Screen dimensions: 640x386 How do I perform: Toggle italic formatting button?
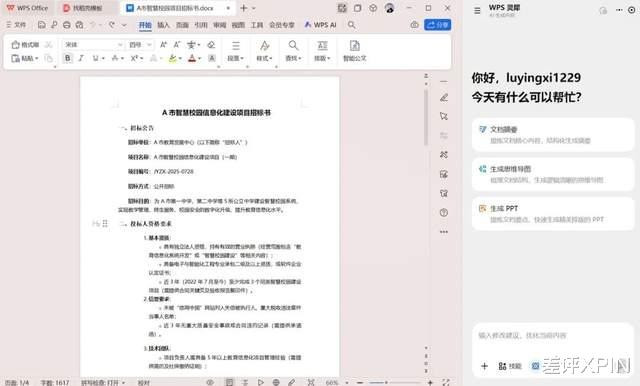point(81,58)
